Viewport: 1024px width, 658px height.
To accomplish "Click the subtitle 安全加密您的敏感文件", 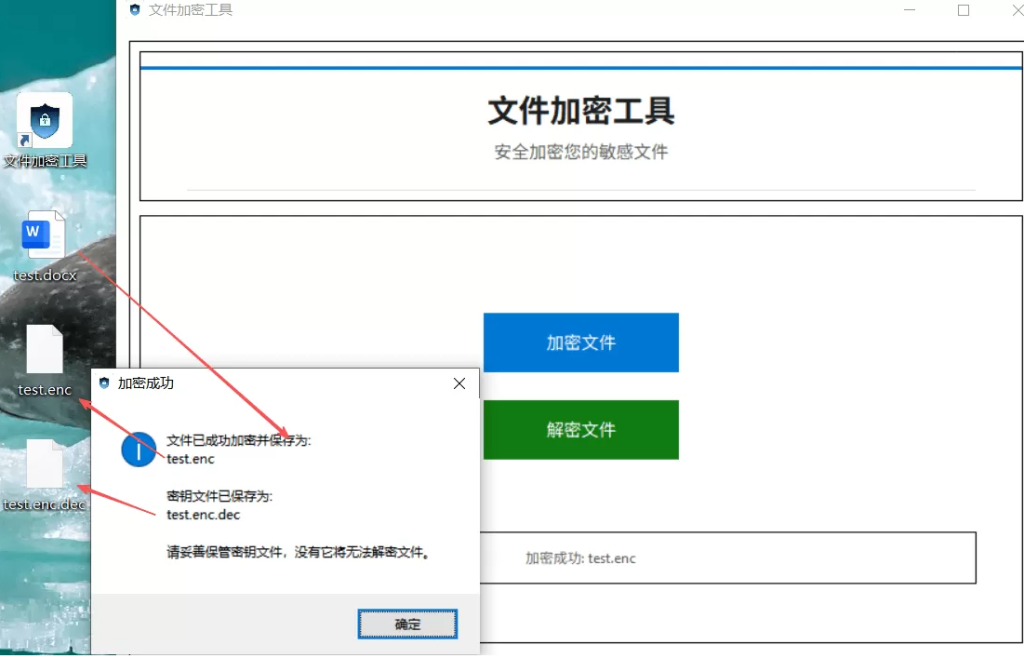I will [x=581, y=152].
